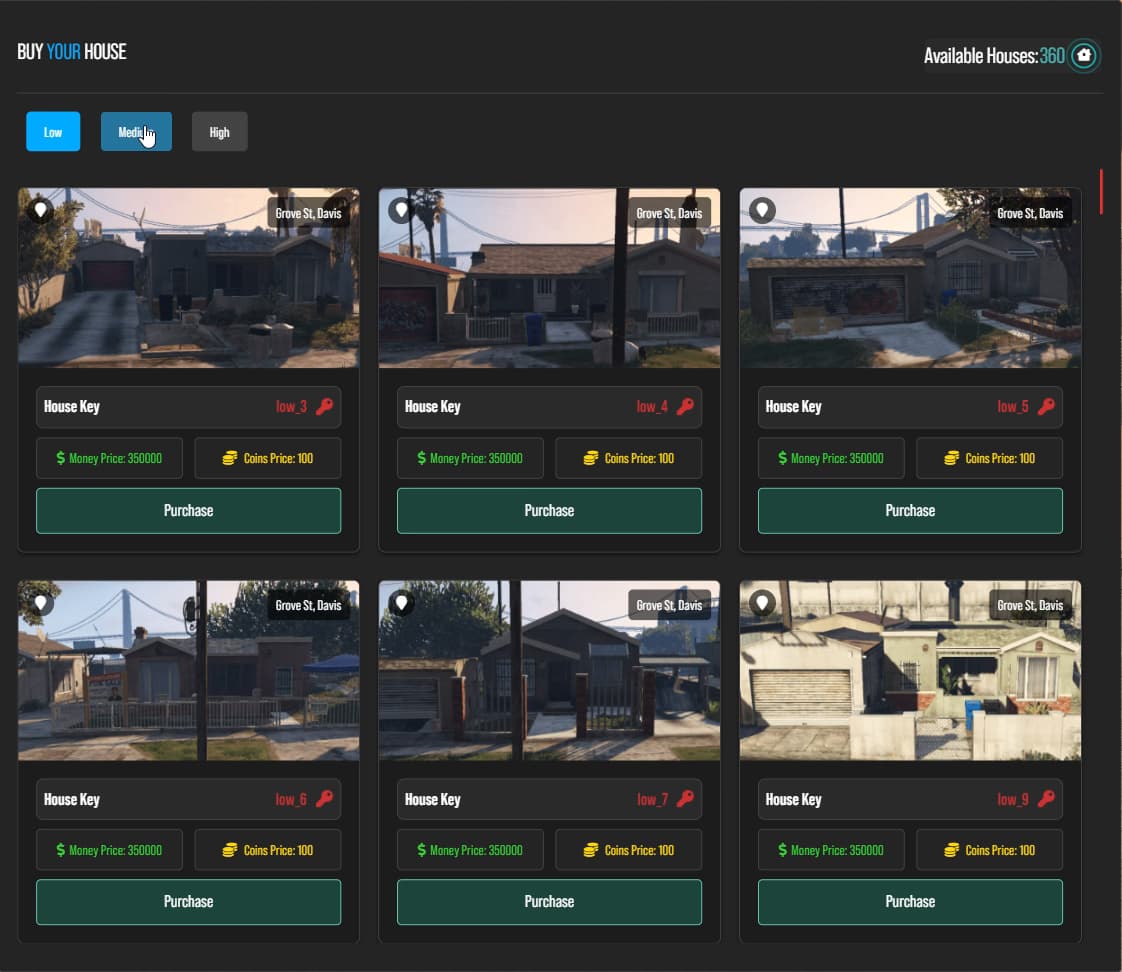The width and height of the screenshot is (1122, 972).
Task: Click the red key icon next to low_5
Action: pyautogui.click(x=1046, y=407)
